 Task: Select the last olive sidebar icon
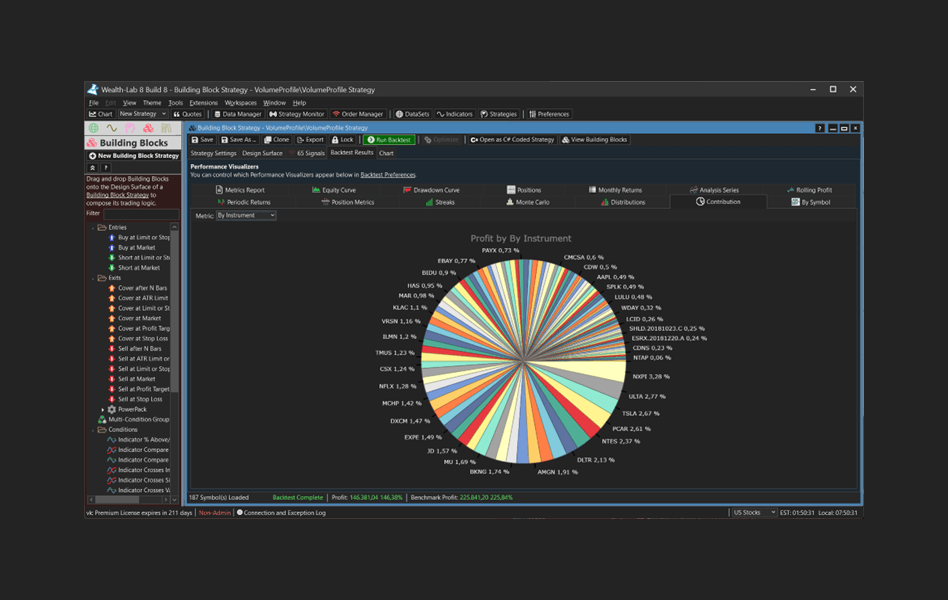(166, 128)
